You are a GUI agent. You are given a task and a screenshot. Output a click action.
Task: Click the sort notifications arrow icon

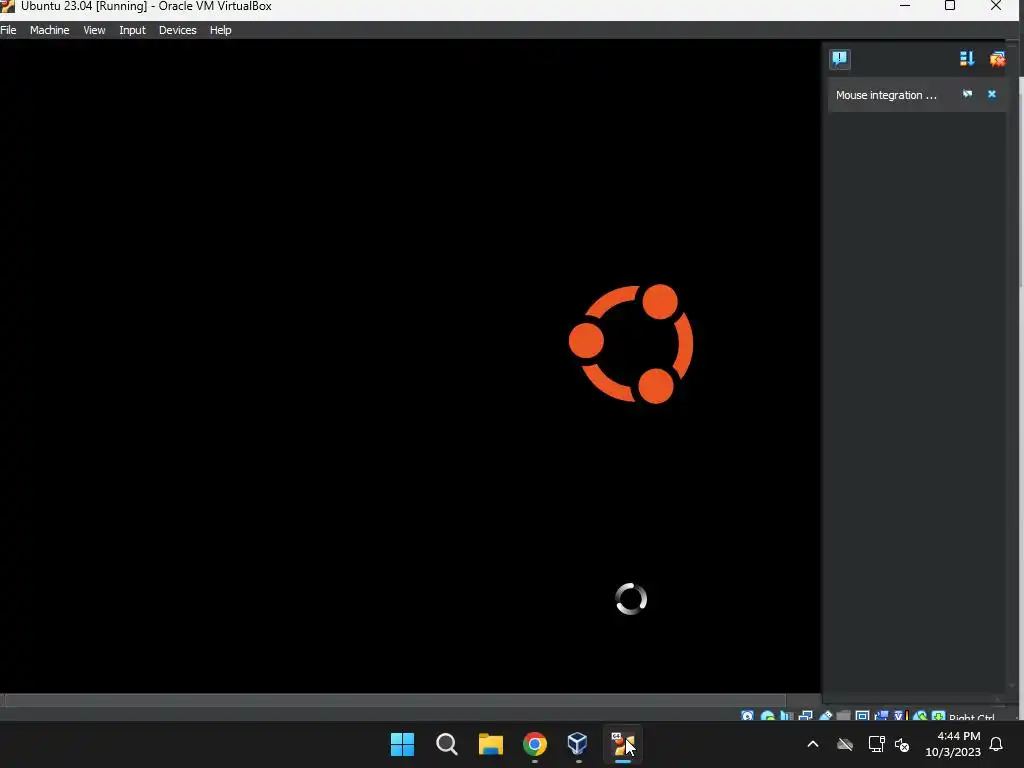click(967, 59)
